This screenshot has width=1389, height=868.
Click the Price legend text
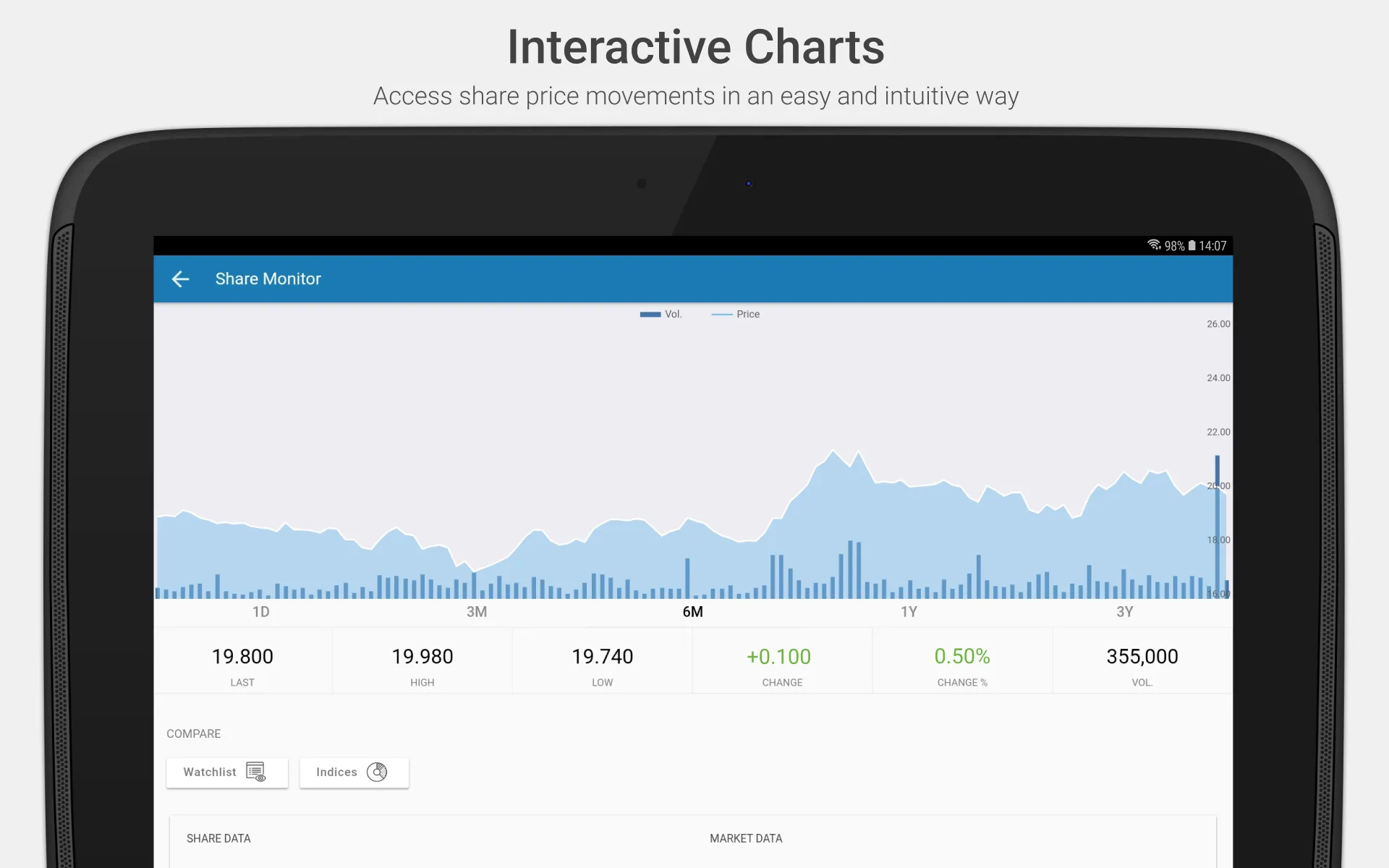pyautogui.click(x=748, y=314)
